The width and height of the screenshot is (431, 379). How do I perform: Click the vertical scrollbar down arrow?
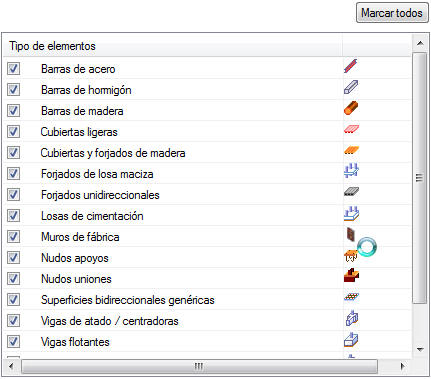[420, 349]
